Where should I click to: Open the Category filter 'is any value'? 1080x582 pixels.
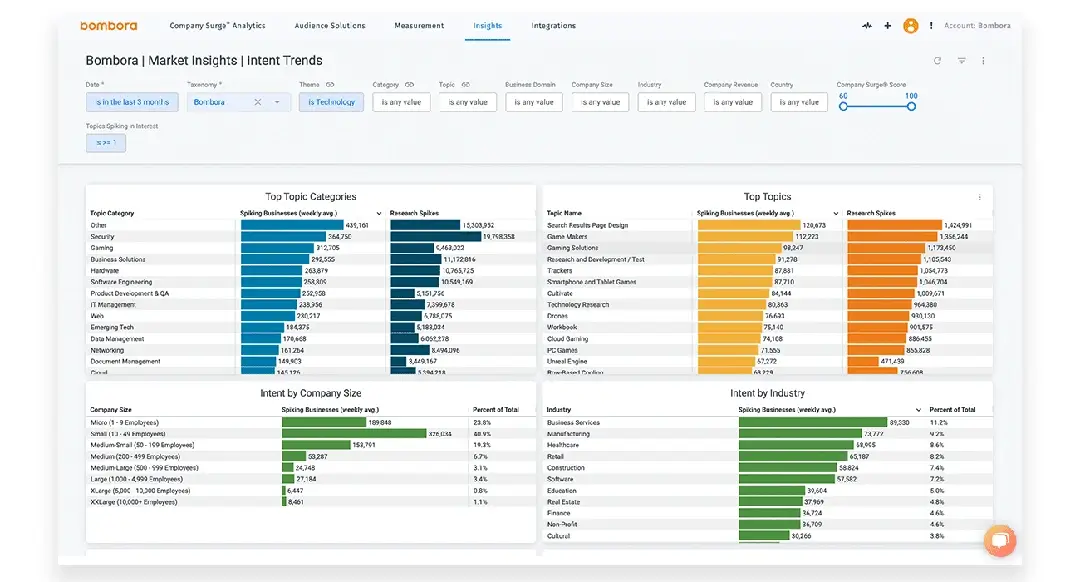coord(402,102)
